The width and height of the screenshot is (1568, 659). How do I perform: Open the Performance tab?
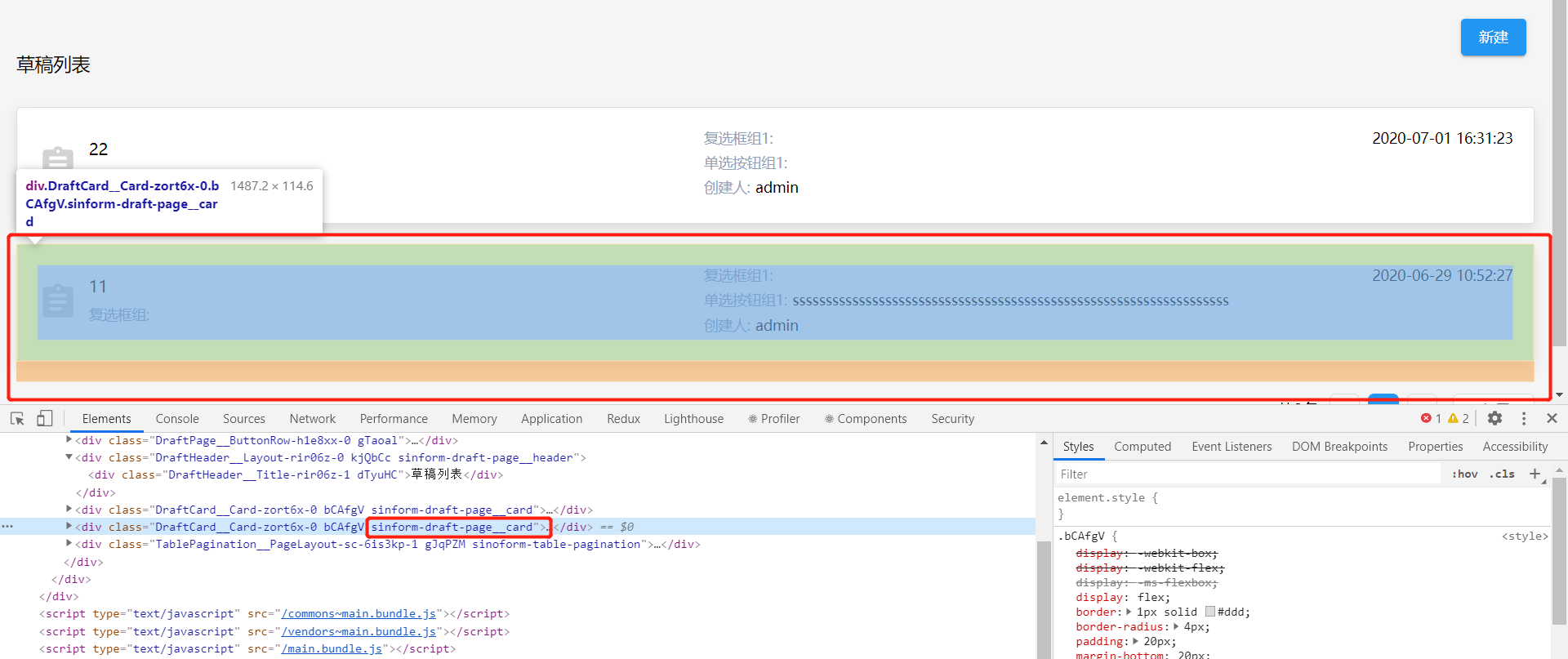pyautogui.click(x=394, y=419)
